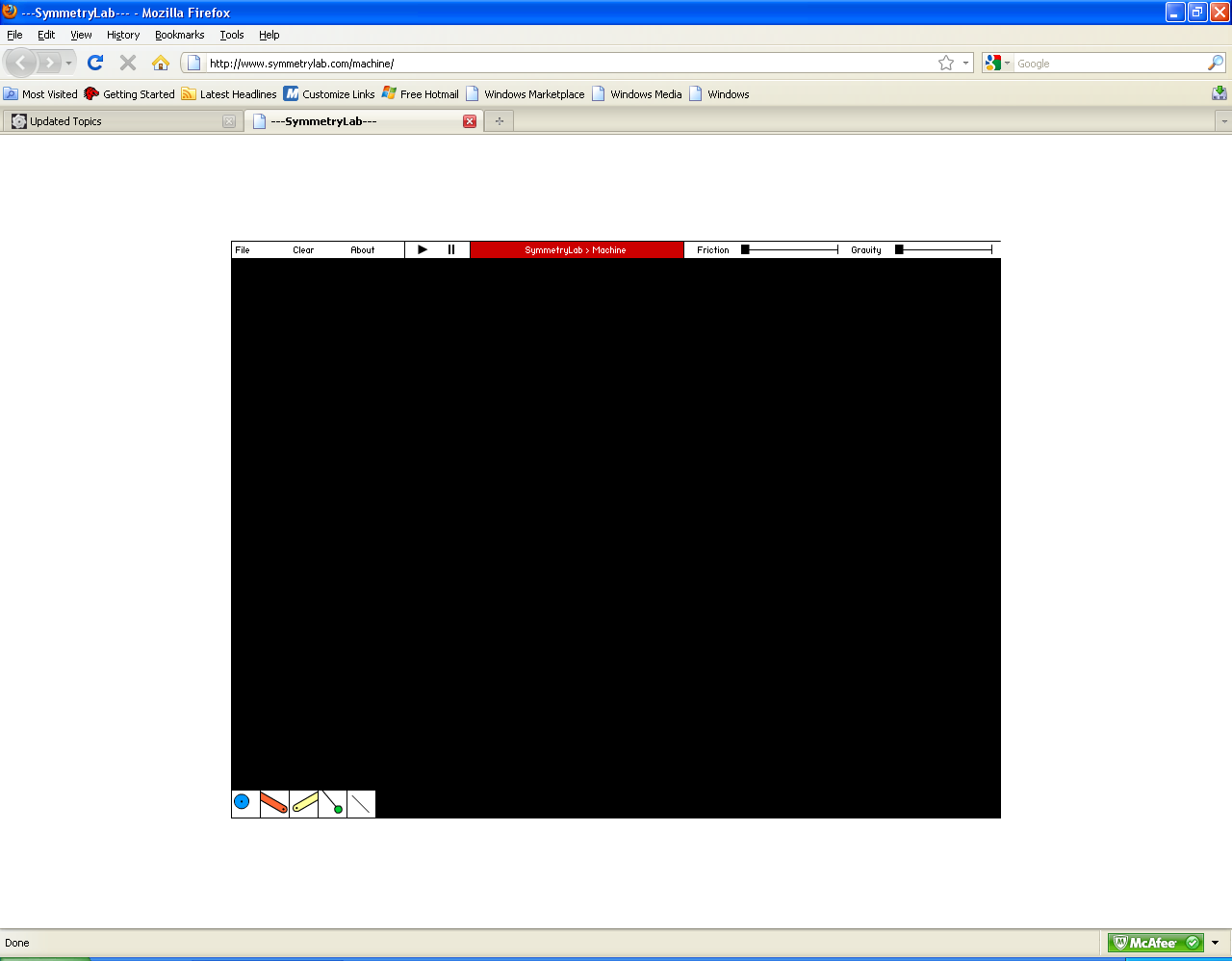Open Firefox View menu
The image size is (1232, 961).
pyautogui.click(x=81, y=35)
